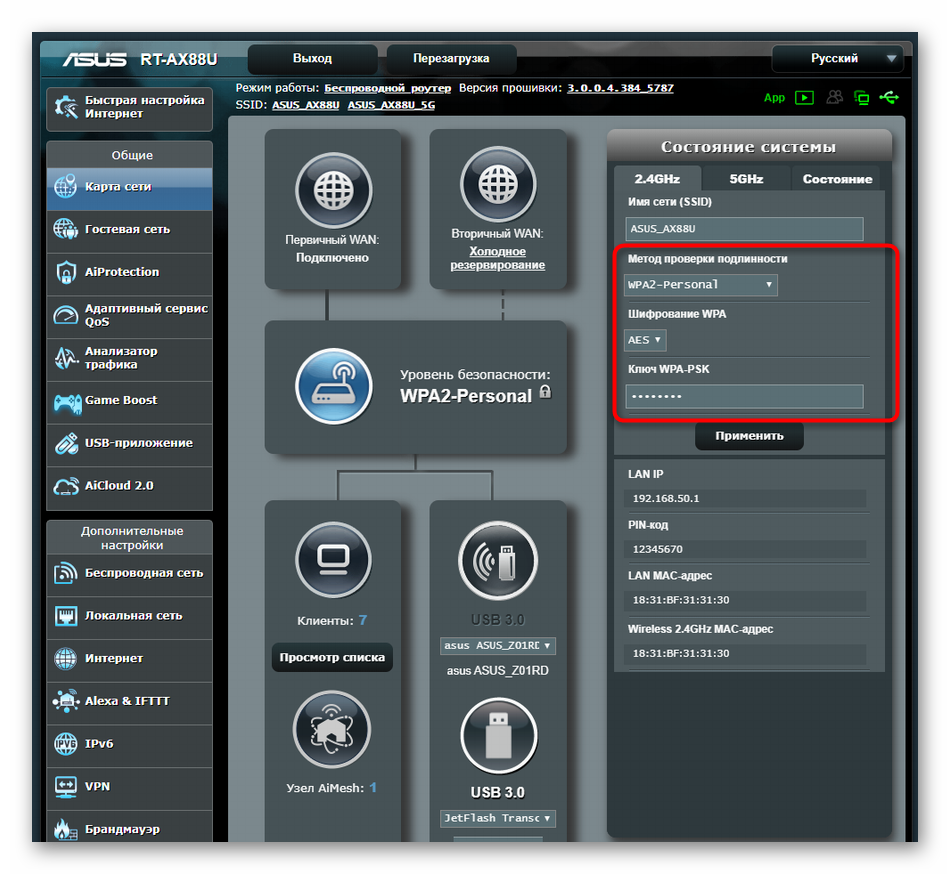The width and height of the screenshot is (950, 874).
Task: Click the firmware version link
Action: tap(620, 88)
